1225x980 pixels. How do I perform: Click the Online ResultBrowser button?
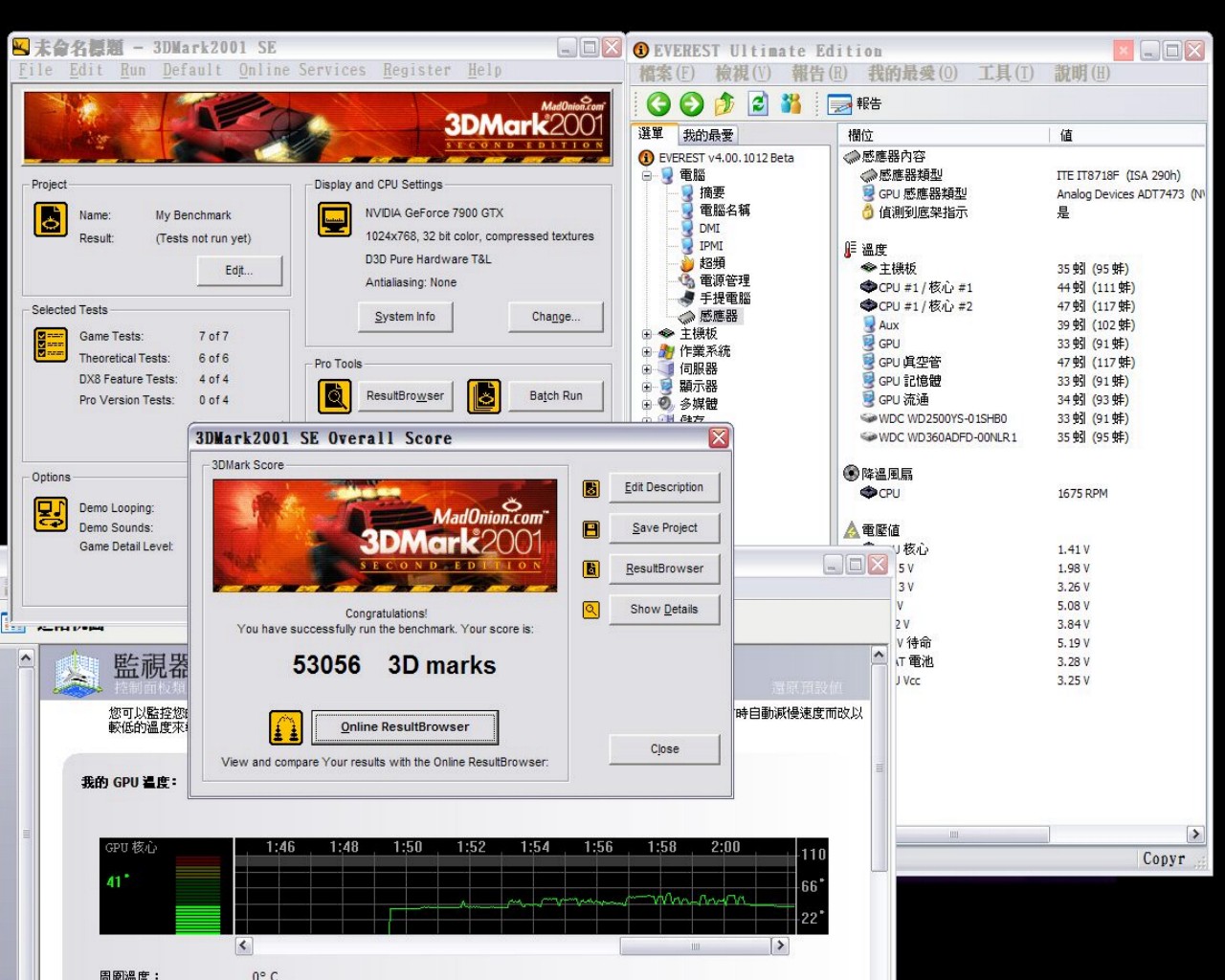[x=405, y=727]
